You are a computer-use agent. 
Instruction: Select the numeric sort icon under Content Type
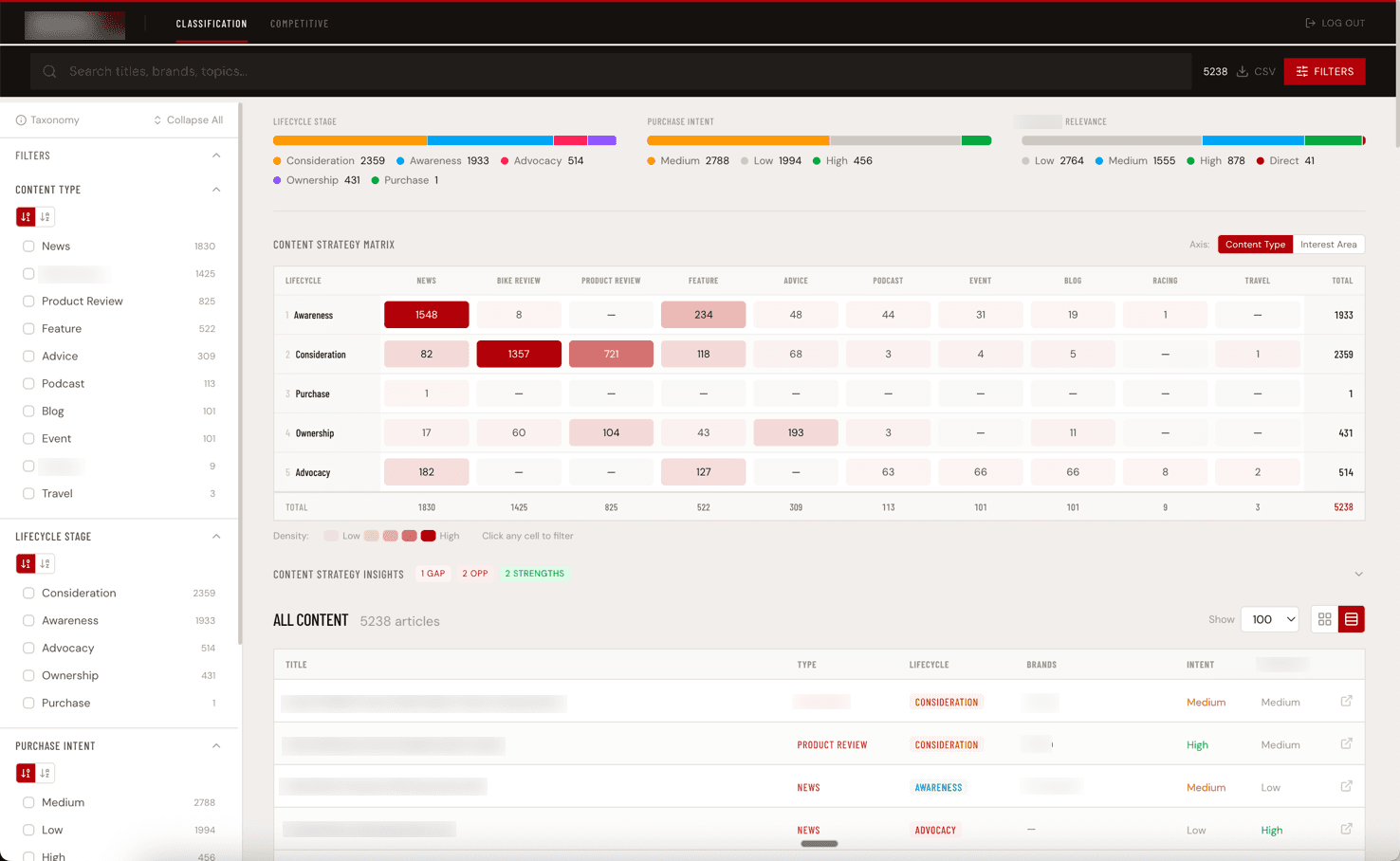(x=26, y=216)
